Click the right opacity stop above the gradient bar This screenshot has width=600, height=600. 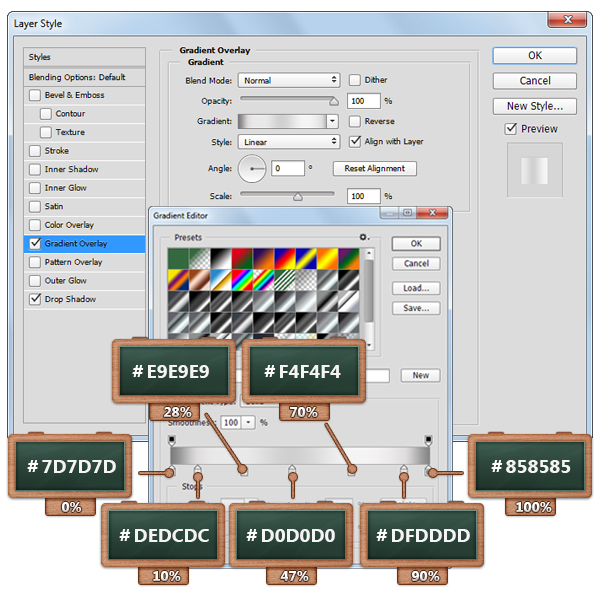click(428, 439)
